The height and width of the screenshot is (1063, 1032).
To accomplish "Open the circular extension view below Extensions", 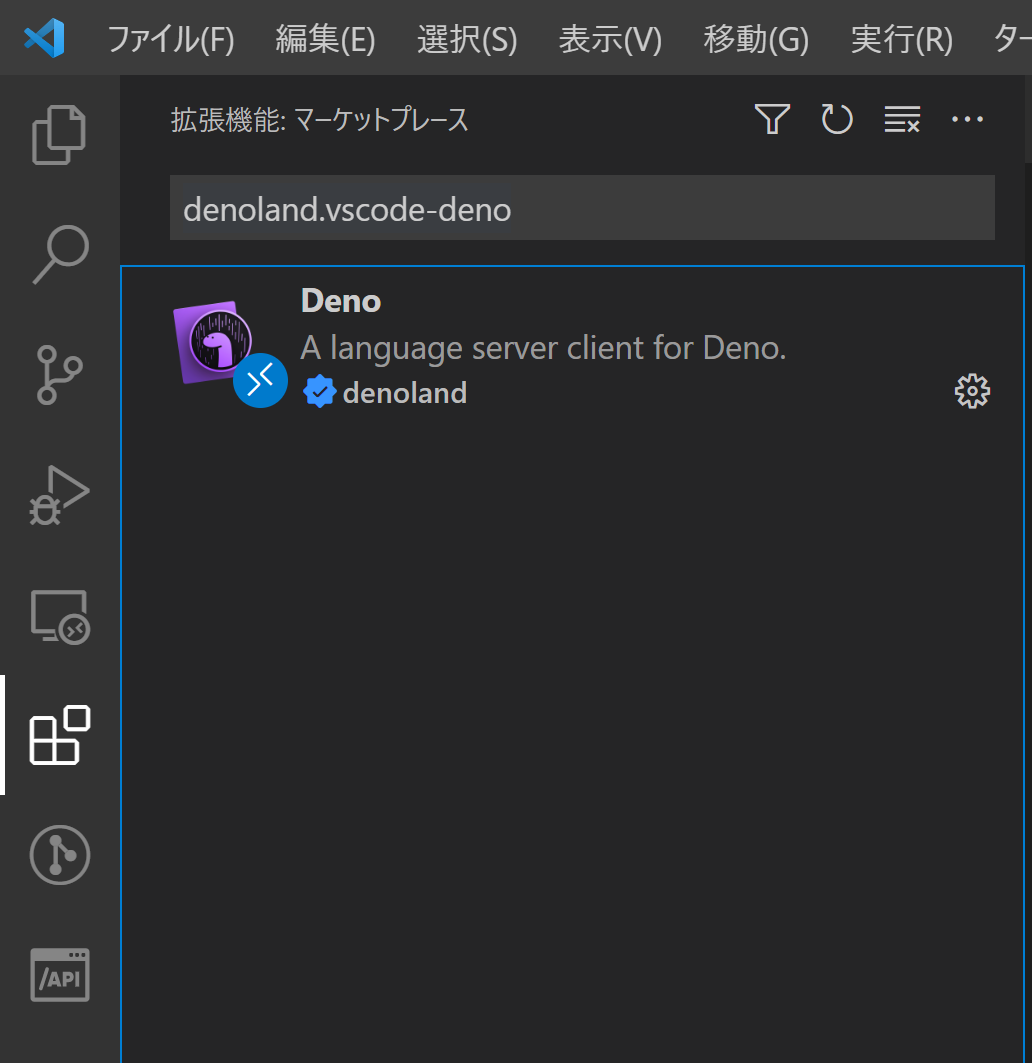I will [59, 855].
